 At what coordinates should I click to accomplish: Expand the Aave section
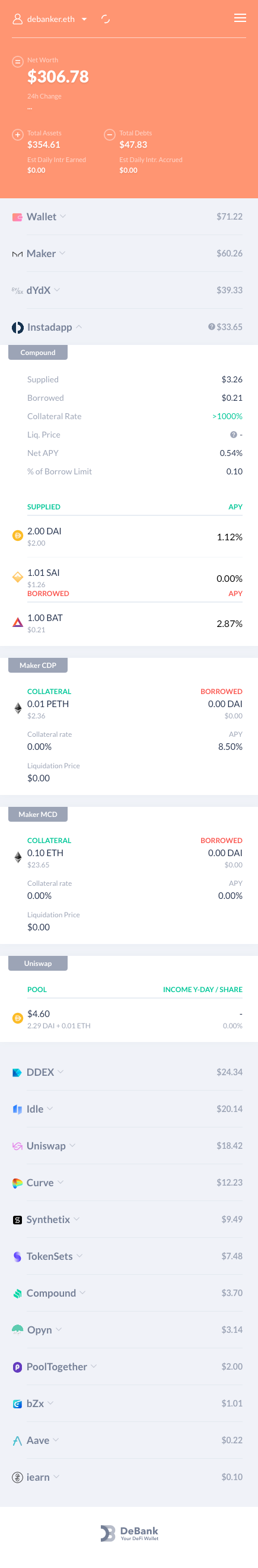[x=129, y=1440]
